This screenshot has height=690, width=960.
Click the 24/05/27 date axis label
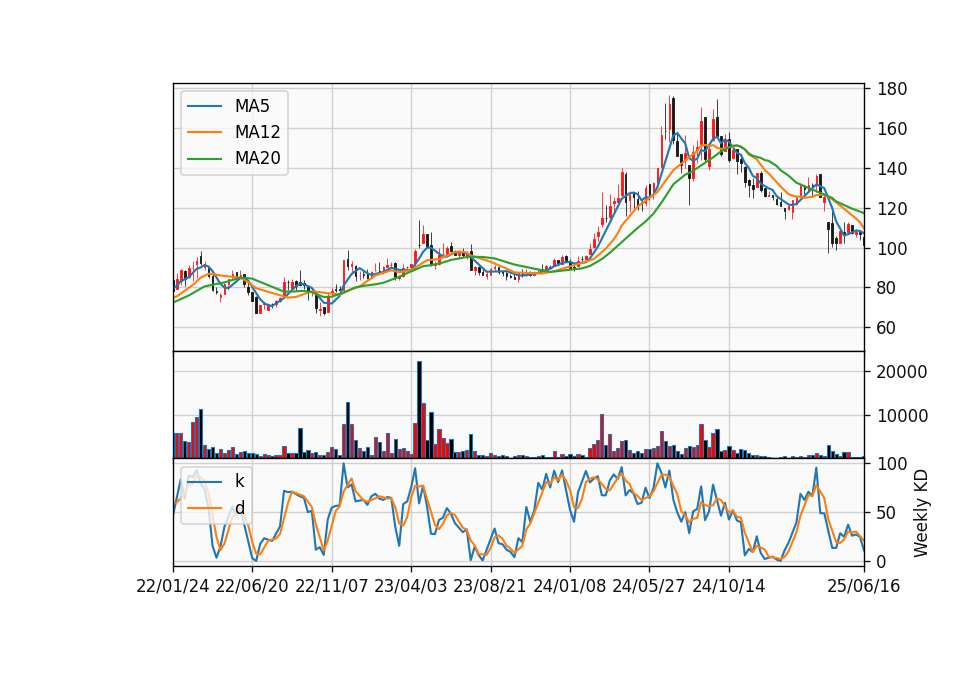[649, 586]
